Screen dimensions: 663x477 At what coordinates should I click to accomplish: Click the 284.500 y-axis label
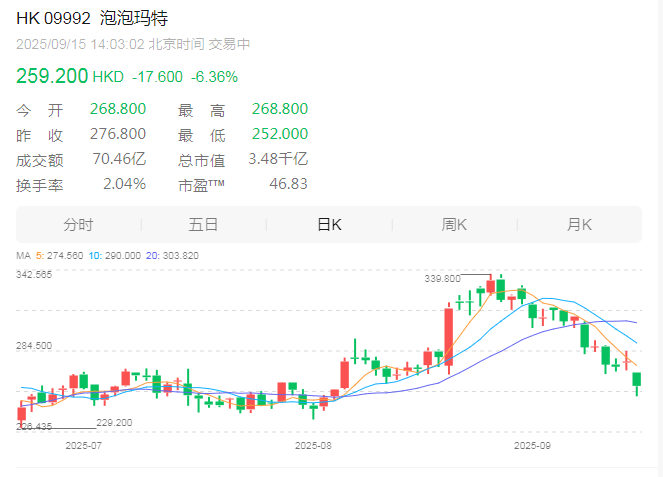(34, 345)
